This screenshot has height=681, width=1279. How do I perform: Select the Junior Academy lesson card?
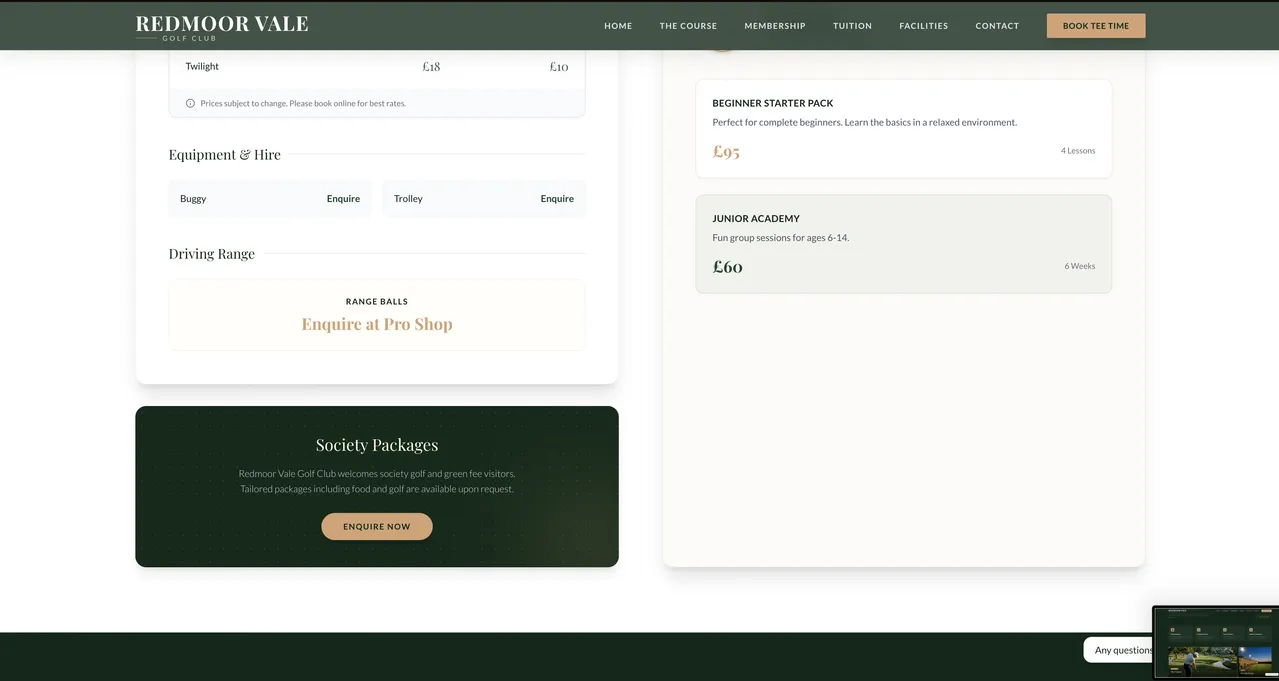(903, 243)
